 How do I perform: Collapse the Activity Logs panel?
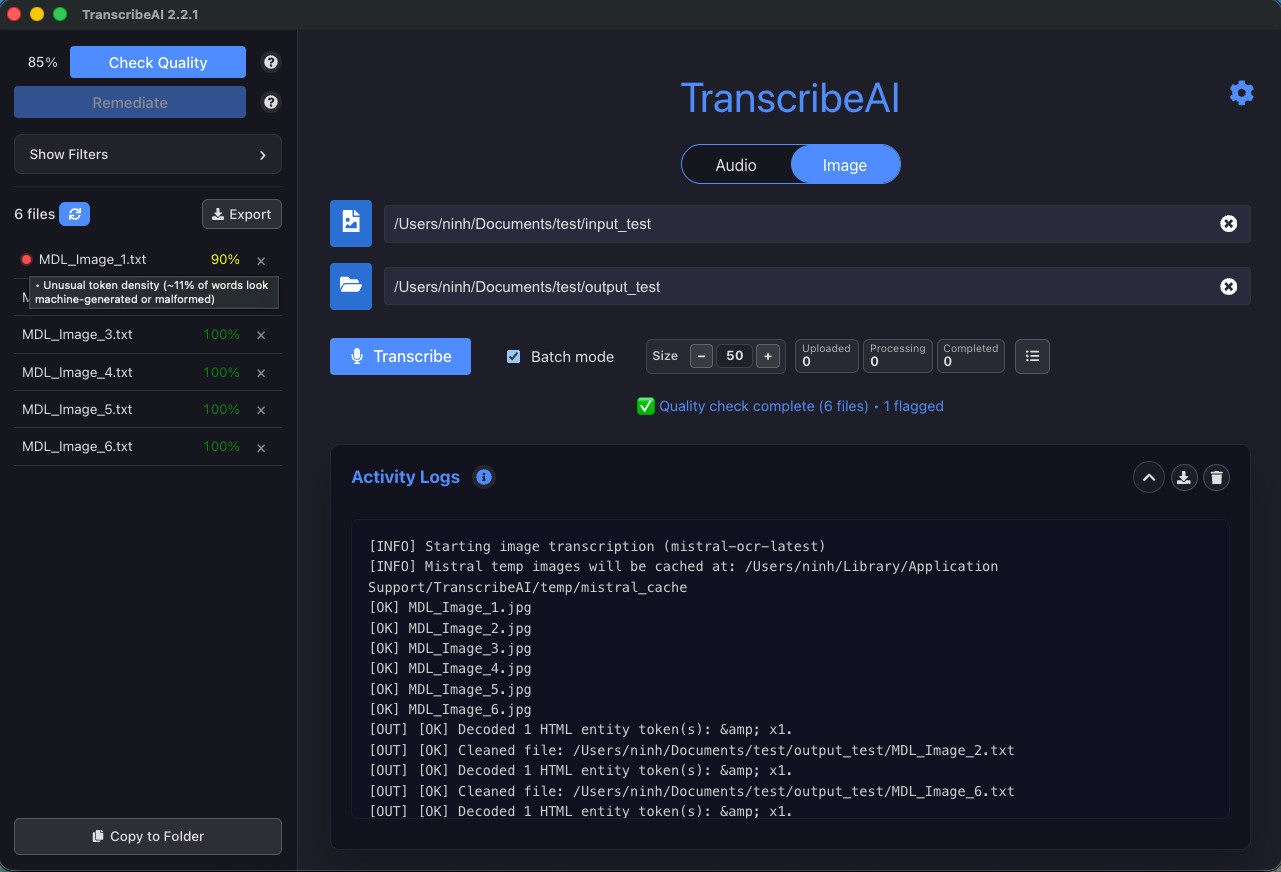click(x=1149, y=478)
